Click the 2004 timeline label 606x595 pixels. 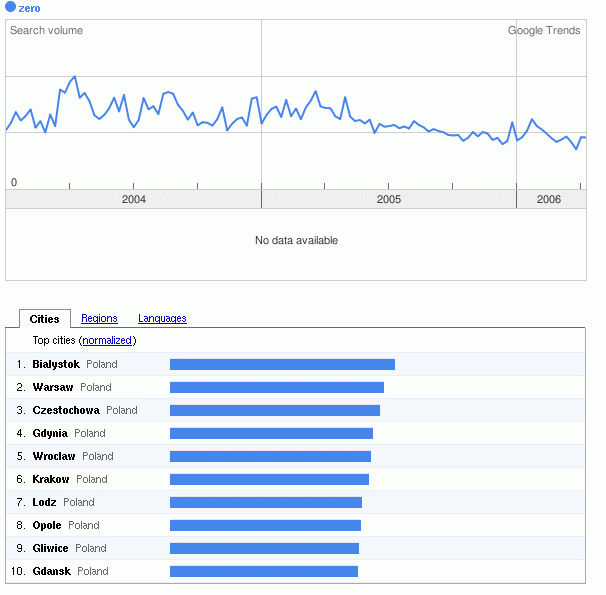click(x=133, y=200)
